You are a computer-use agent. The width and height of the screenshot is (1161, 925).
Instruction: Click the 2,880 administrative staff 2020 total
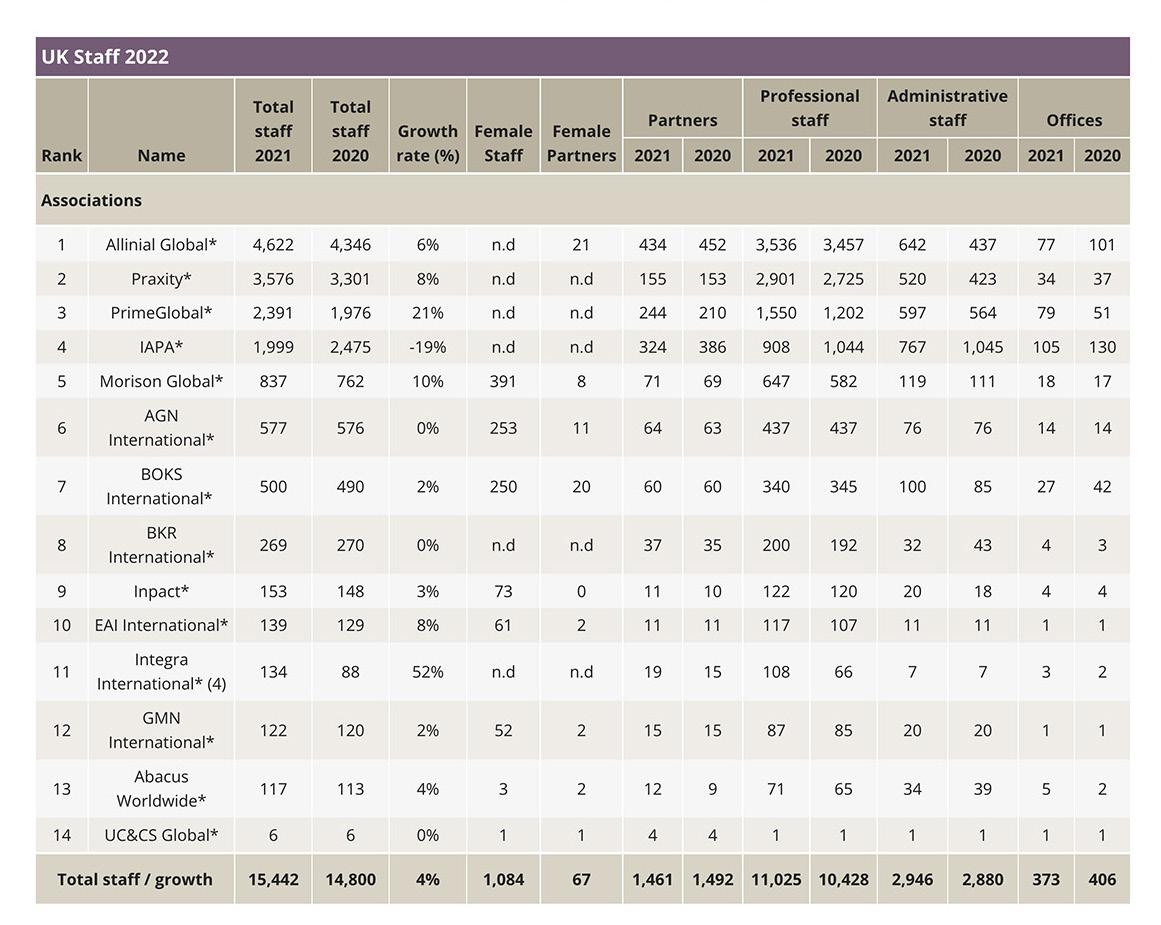[x=983, y=879]
